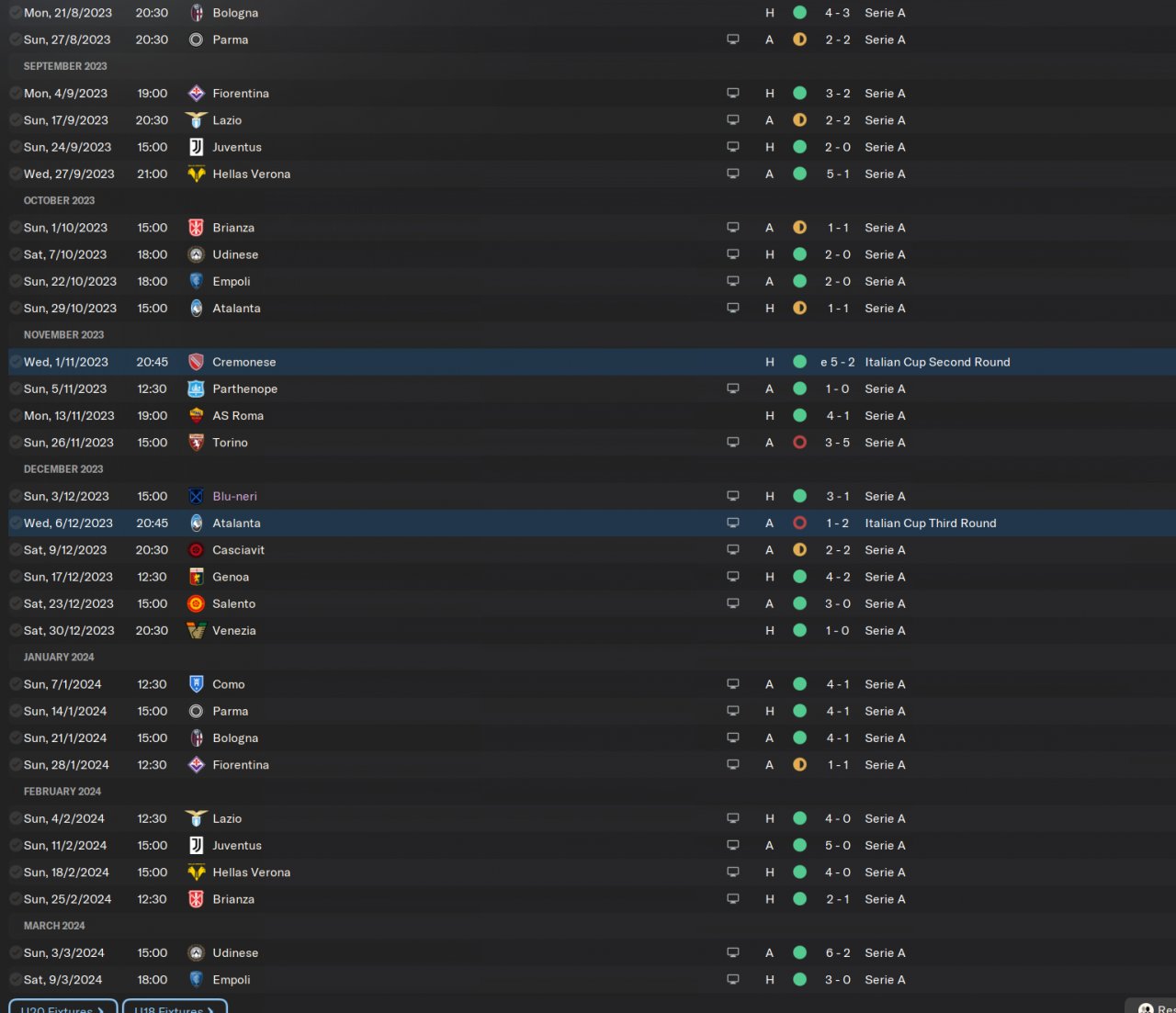Open the U20 Fixtures button

coord(62,1007)
